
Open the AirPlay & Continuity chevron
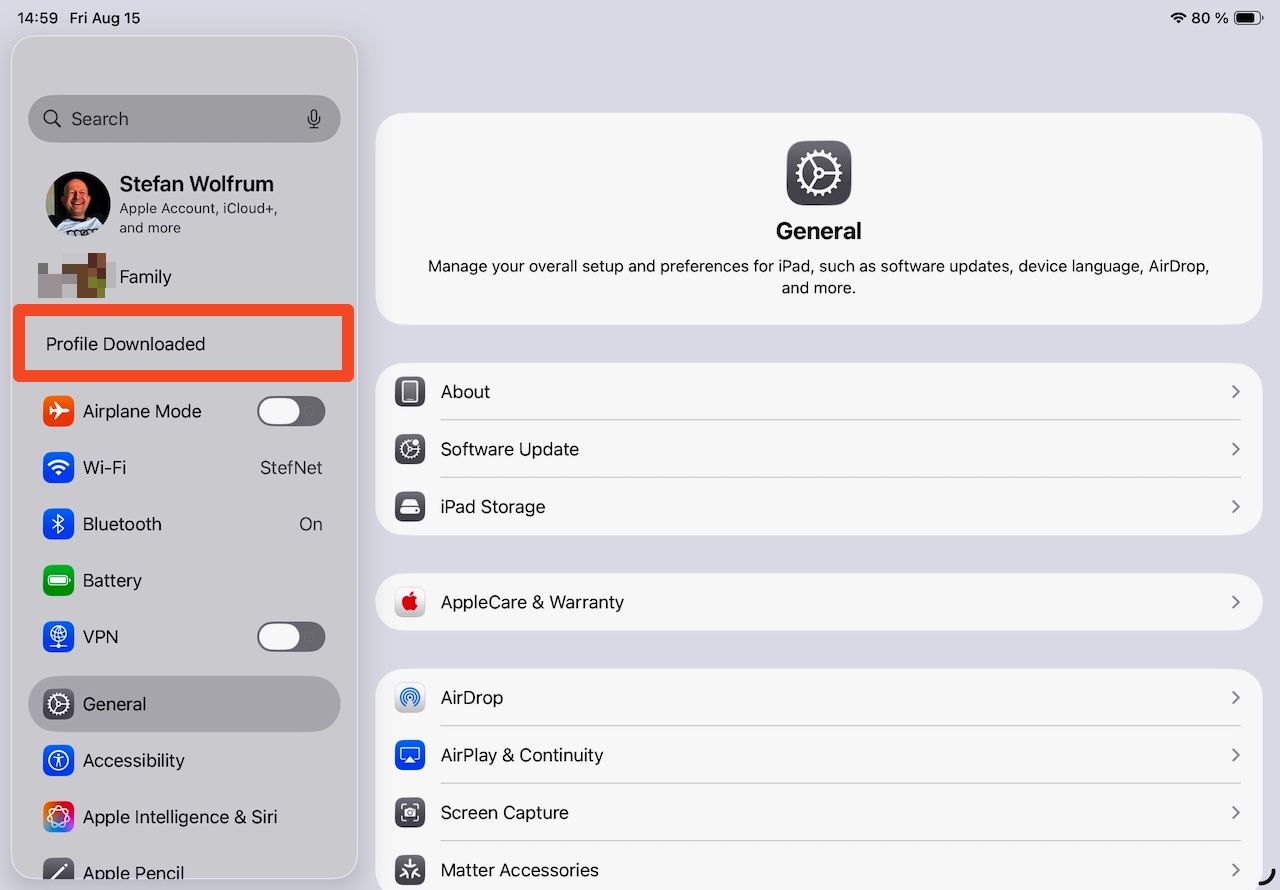[1236, 755]
